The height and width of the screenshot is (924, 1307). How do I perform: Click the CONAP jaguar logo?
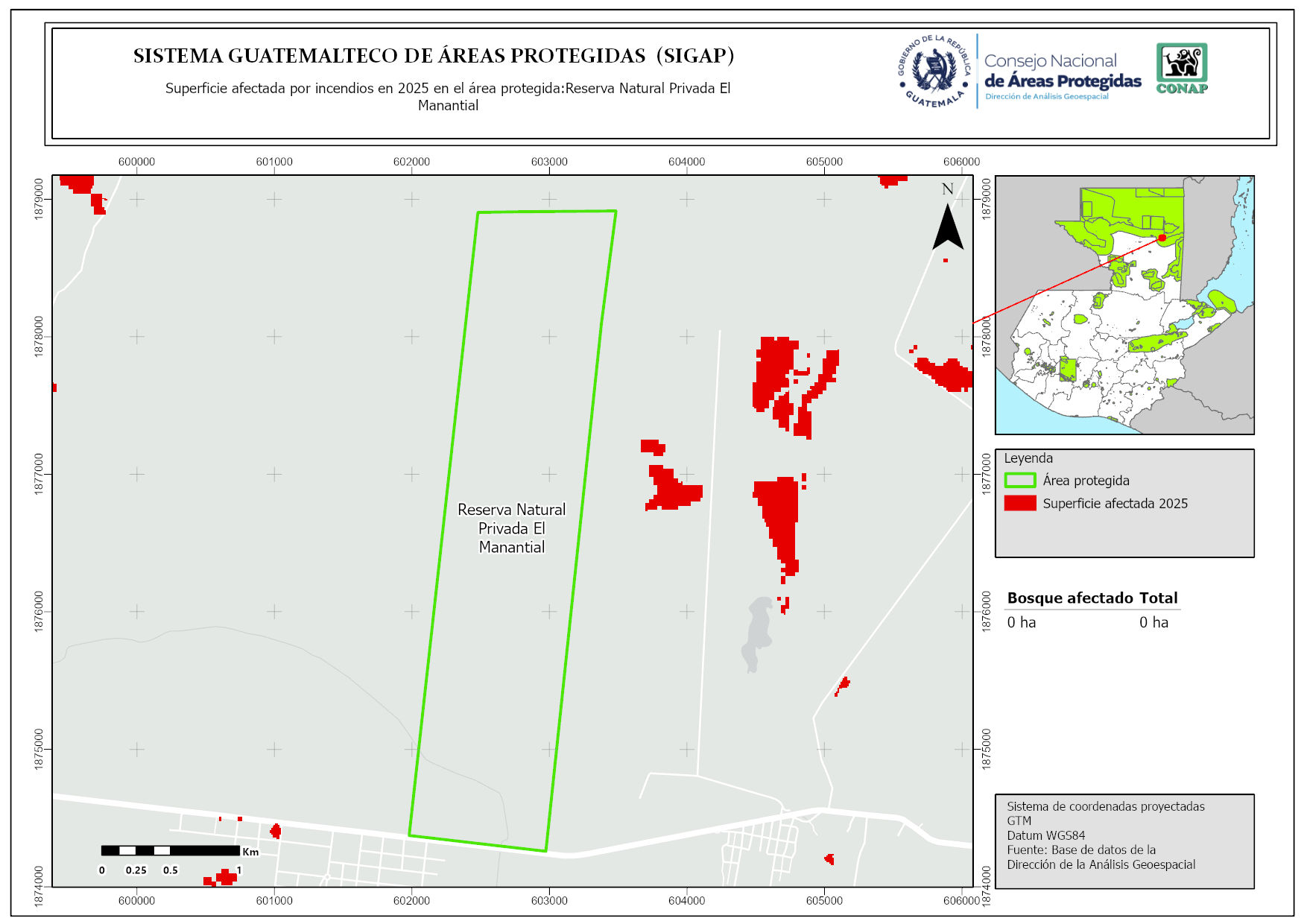click(x=1181, y=68)
